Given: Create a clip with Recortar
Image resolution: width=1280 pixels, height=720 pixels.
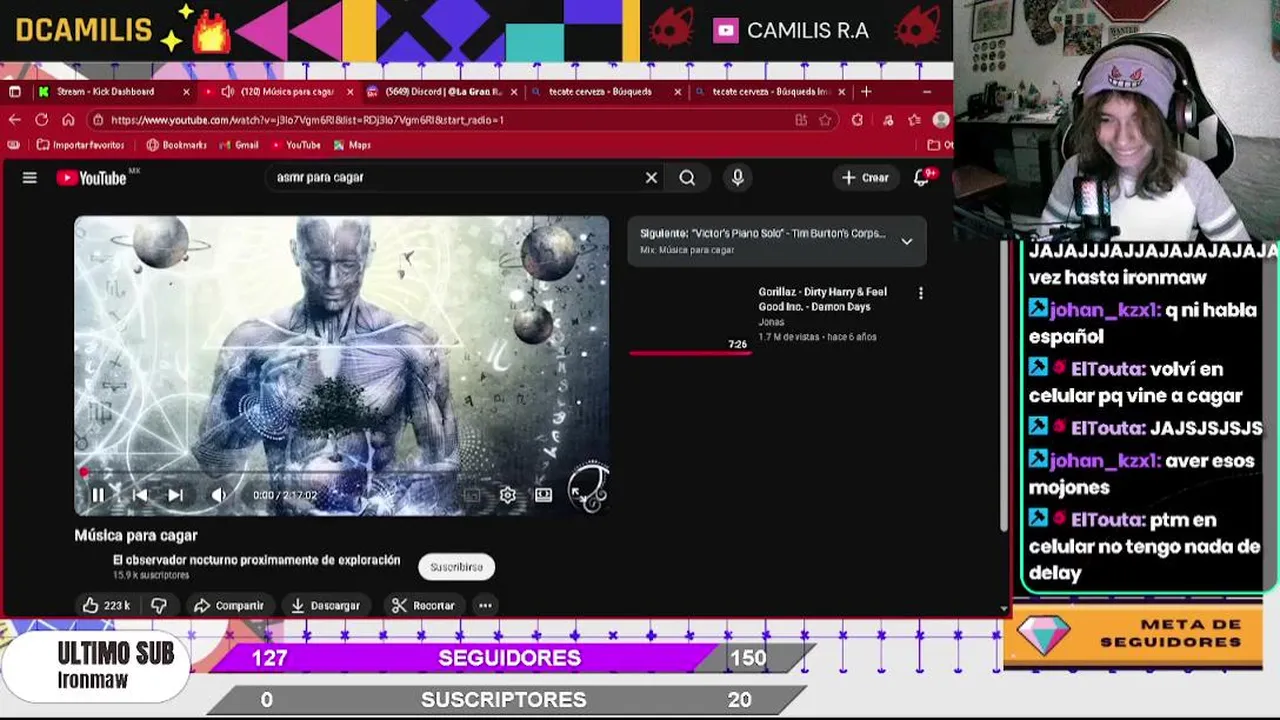Looking at the screenshot, I should (424, 605).
